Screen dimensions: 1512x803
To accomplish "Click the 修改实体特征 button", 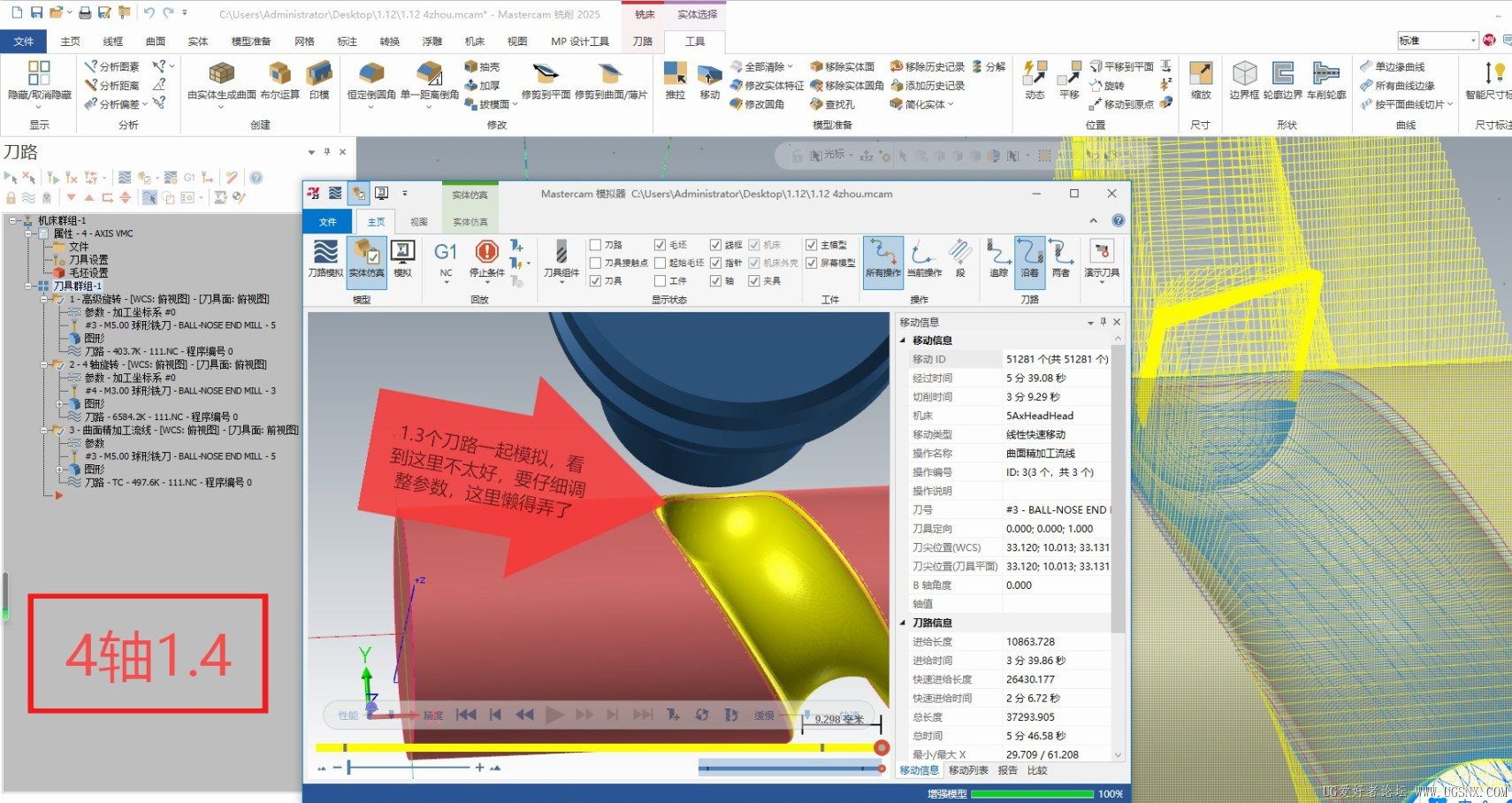I will pyautogui.click(x=767, y=86).
